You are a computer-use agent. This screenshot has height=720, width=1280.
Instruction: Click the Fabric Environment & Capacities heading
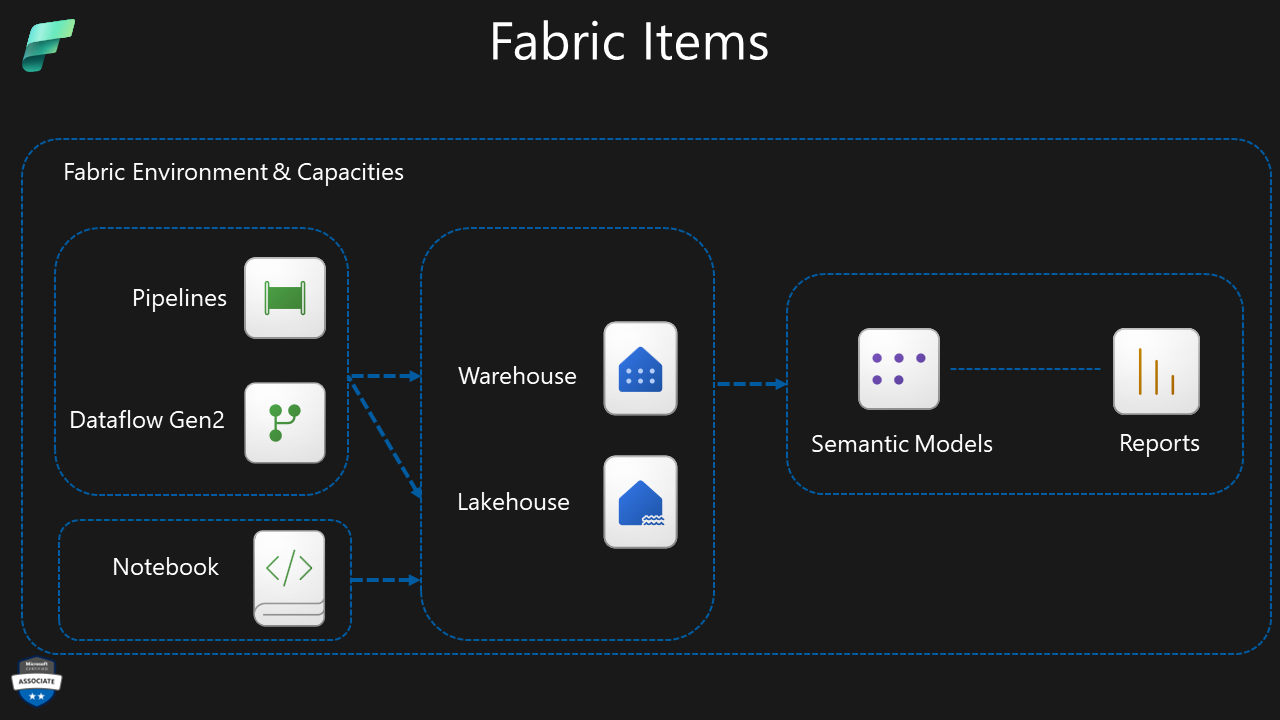tap(233, 171)
